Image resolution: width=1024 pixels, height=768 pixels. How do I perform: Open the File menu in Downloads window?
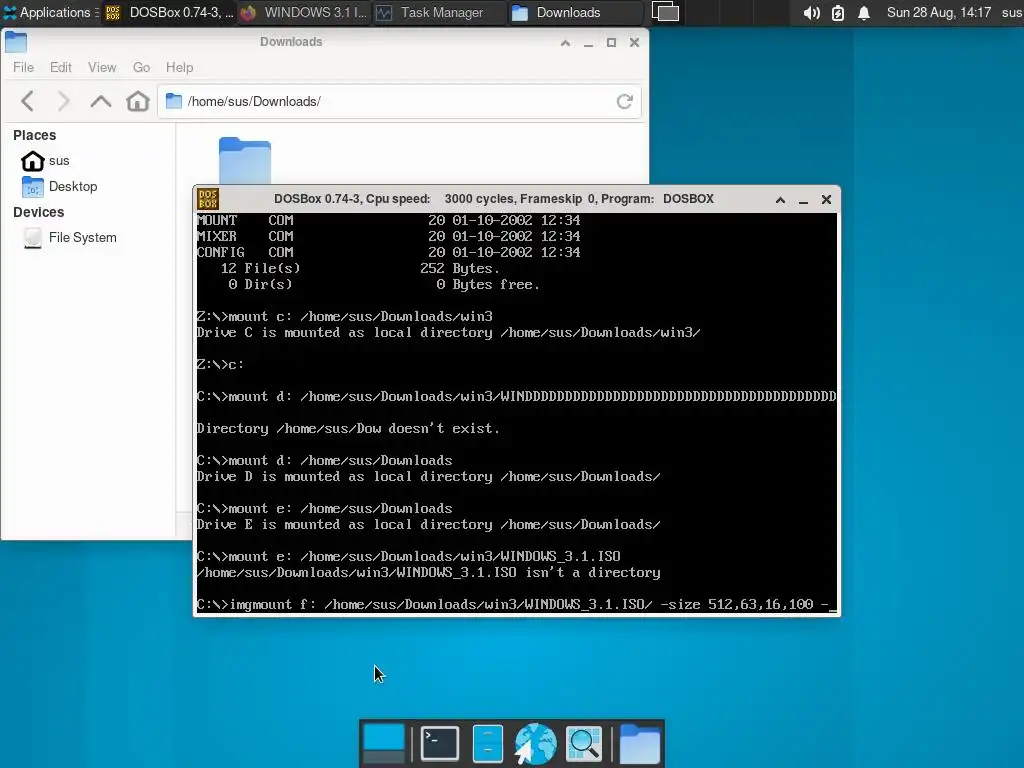[24, 67]
